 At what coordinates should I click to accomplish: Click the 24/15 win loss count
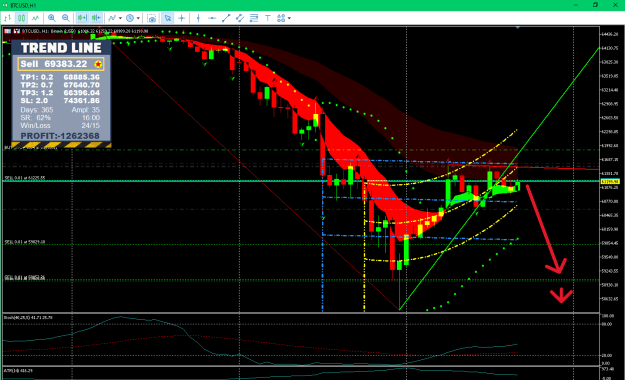click(x=91, y=126)
